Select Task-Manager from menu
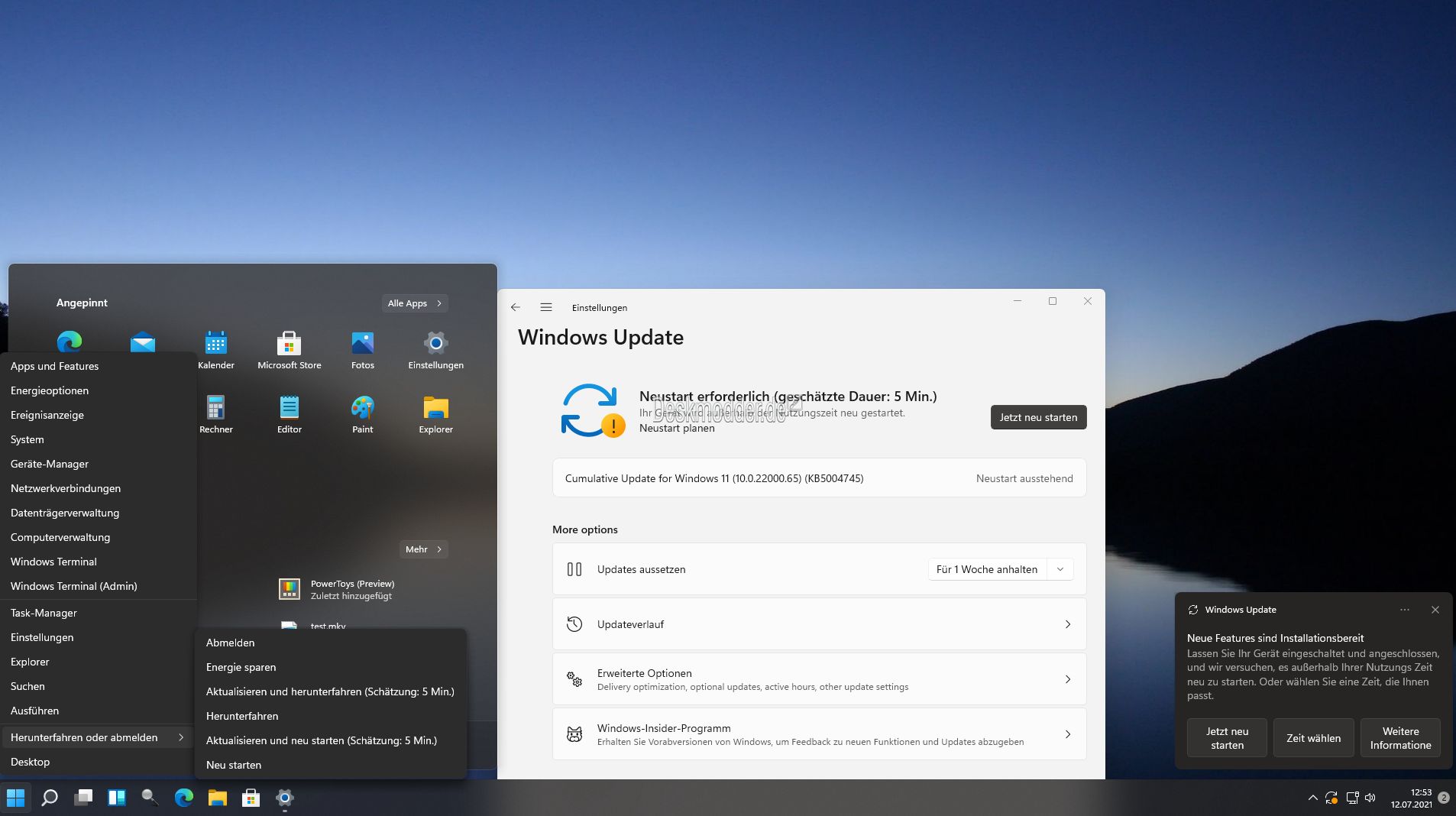The width and height of the screenshot is (1456, 816). 98,613
